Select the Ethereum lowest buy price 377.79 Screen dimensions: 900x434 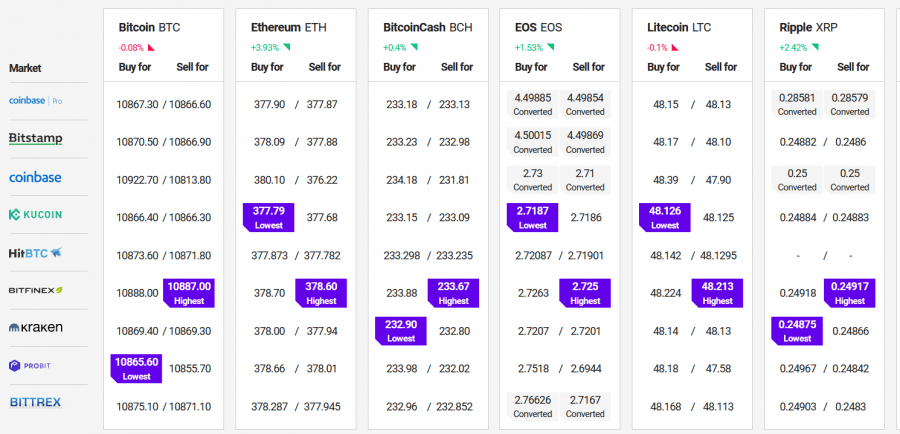tap(269, 218)
